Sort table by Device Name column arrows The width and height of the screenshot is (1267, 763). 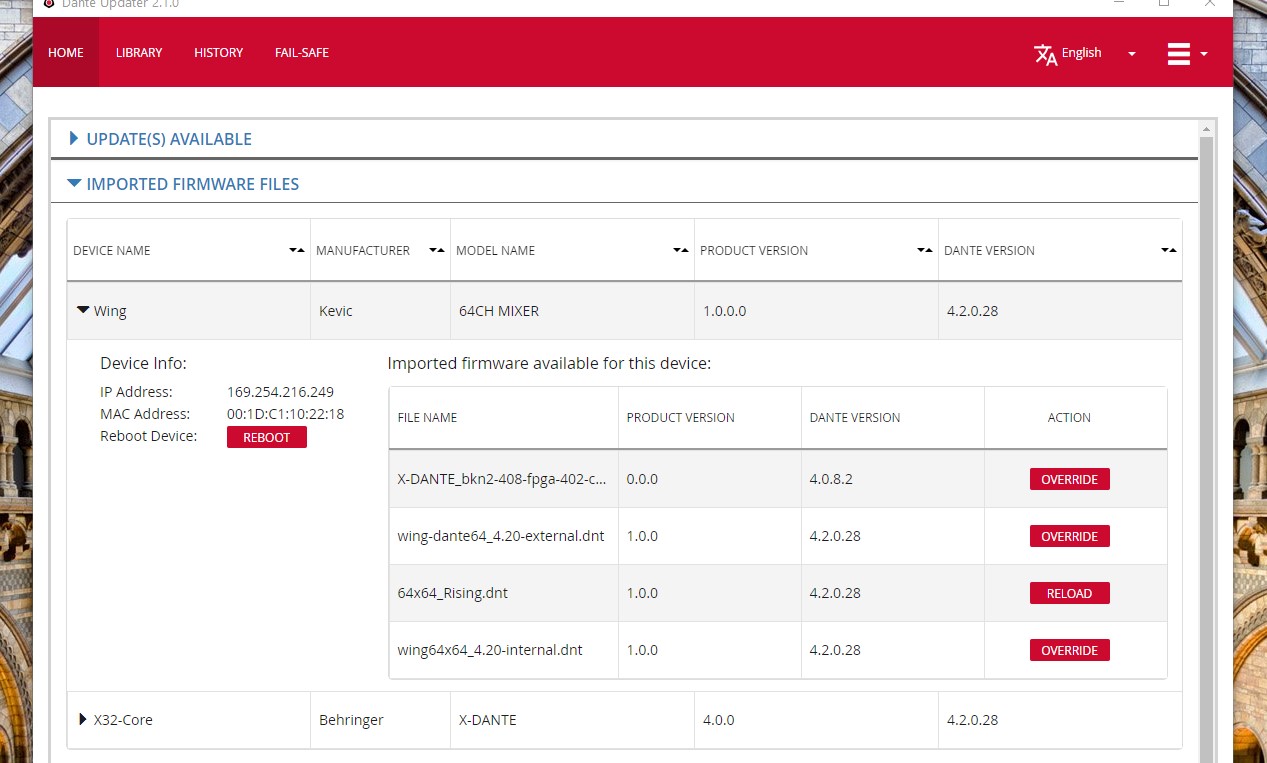click(297, 250)
